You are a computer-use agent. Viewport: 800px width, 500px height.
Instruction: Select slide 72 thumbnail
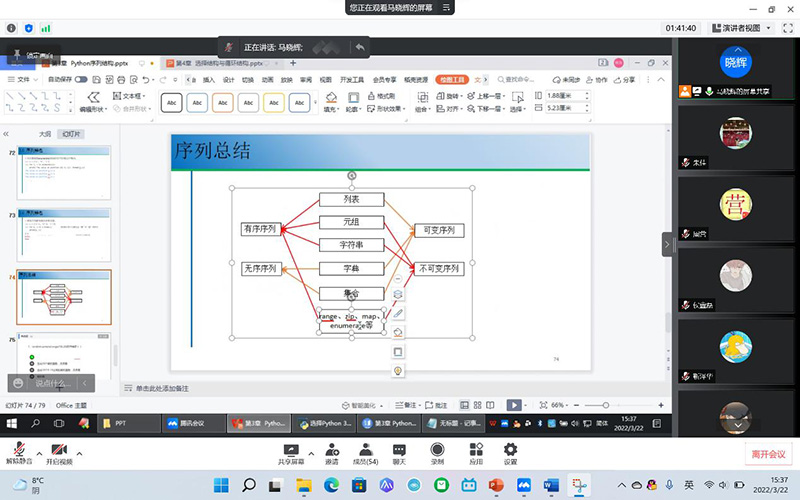pos(64,172)
